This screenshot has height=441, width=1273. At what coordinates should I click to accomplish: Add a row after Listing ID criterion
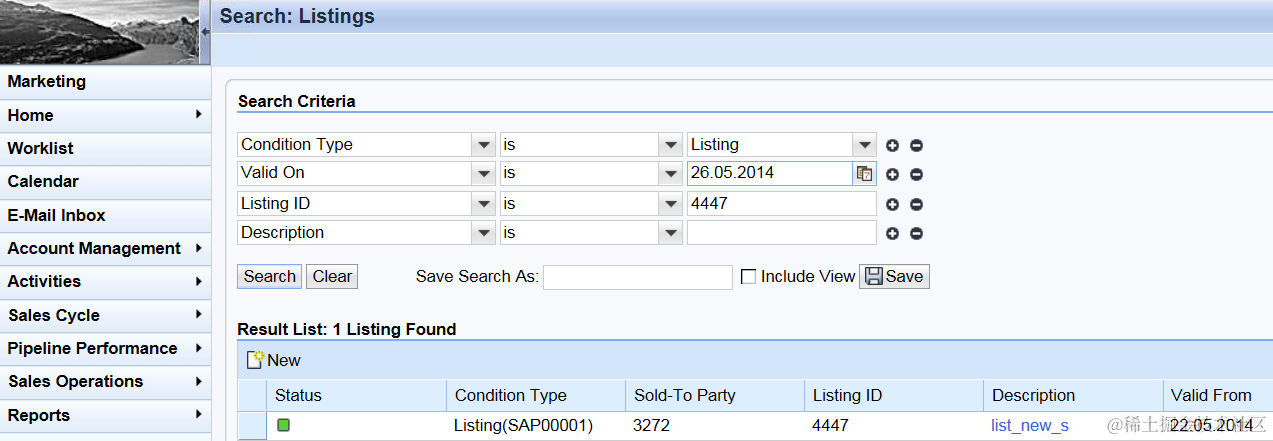tap(893, 205)
